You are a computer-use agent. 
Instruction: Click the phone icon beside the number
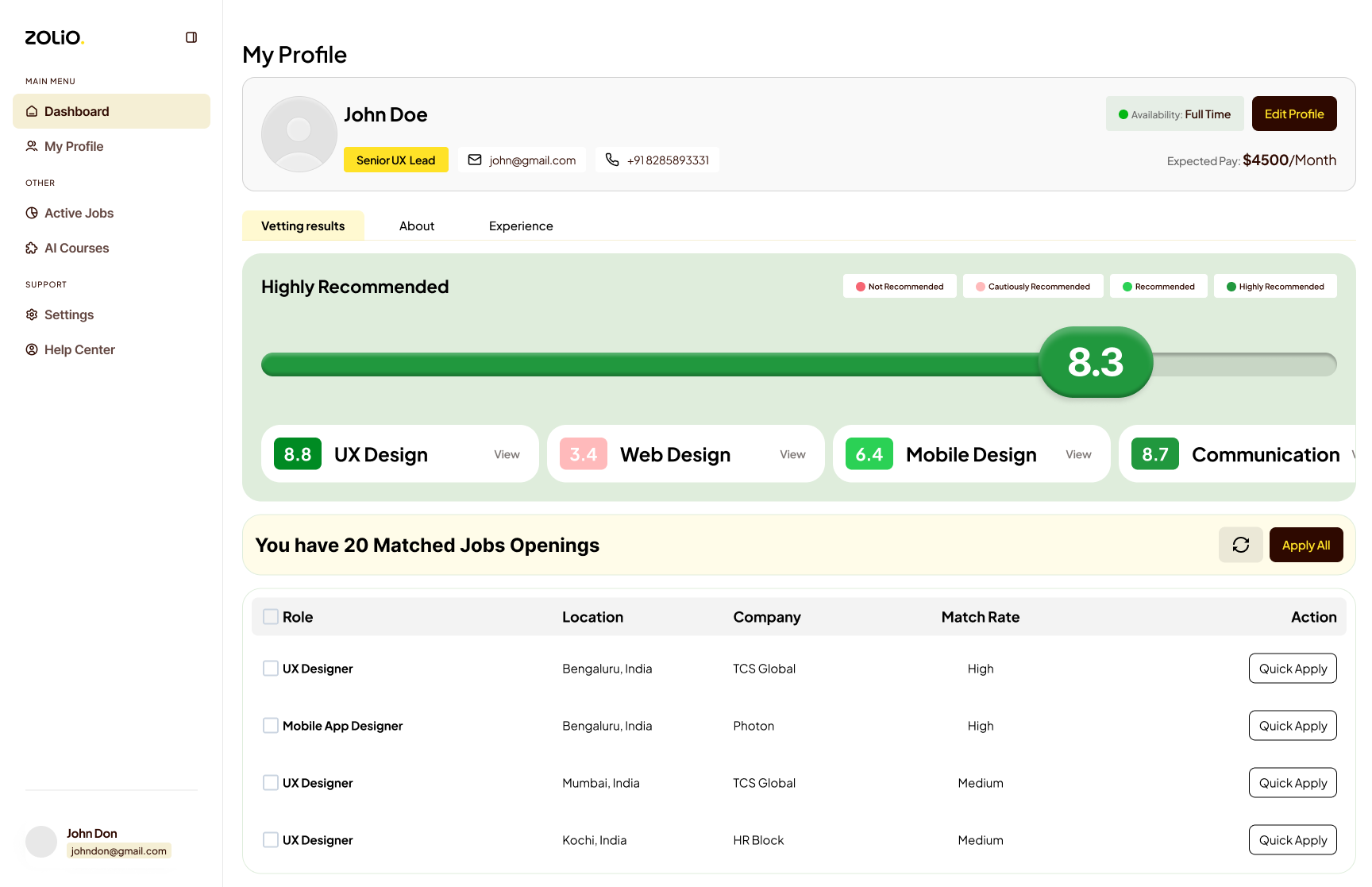click(612, 160)
